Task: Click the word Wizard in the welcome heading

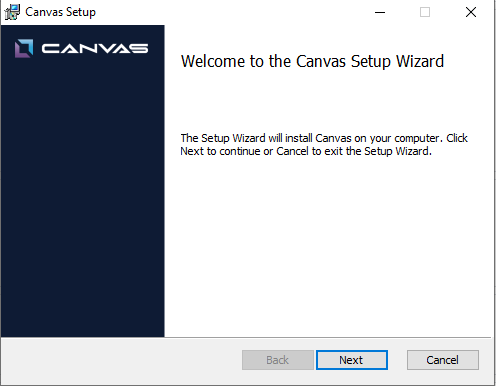Action: point(420,61)
